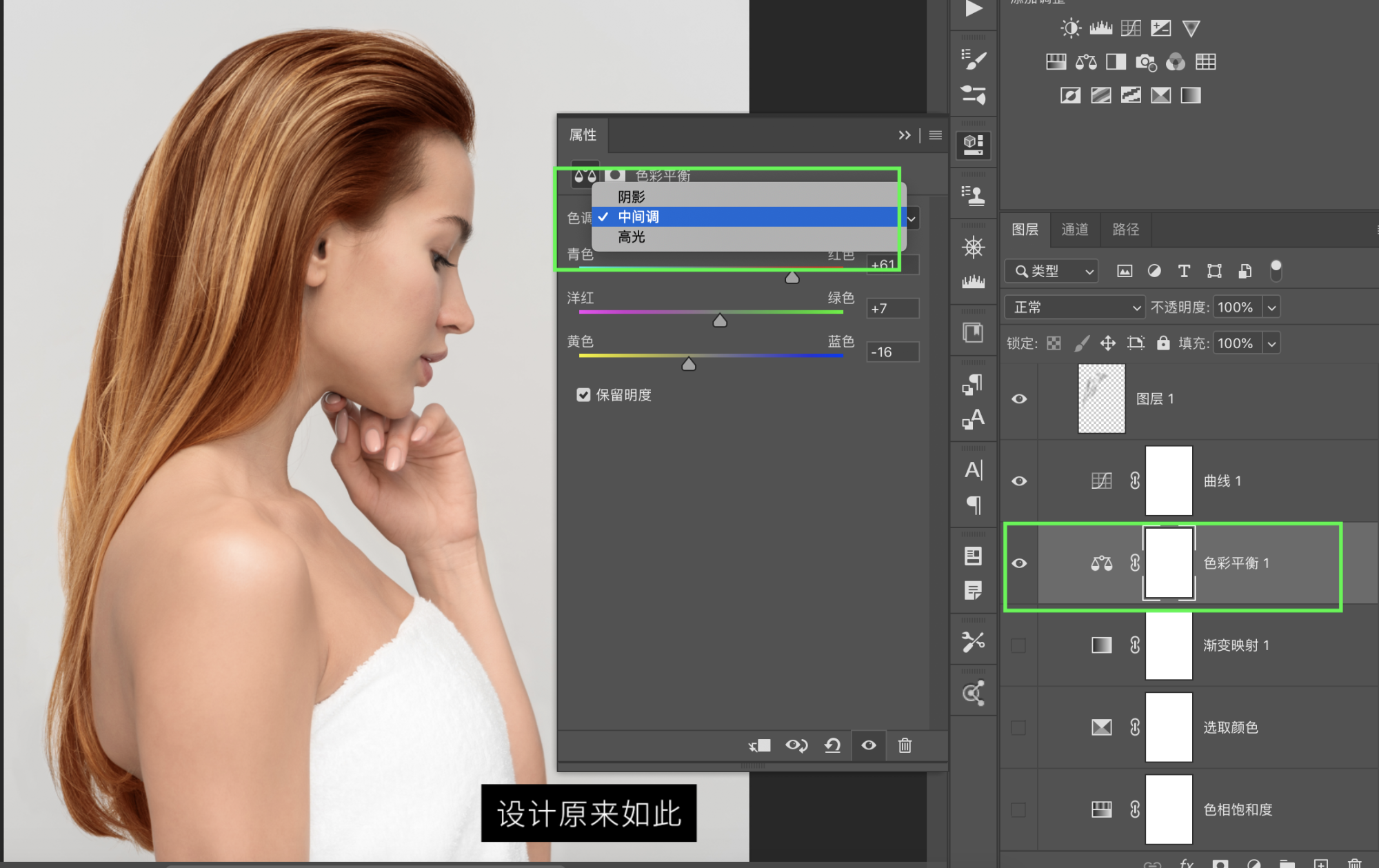1379x868 pixels.
Task: Click the reset to adjustment defaults icon
Action: click(832, 745)
